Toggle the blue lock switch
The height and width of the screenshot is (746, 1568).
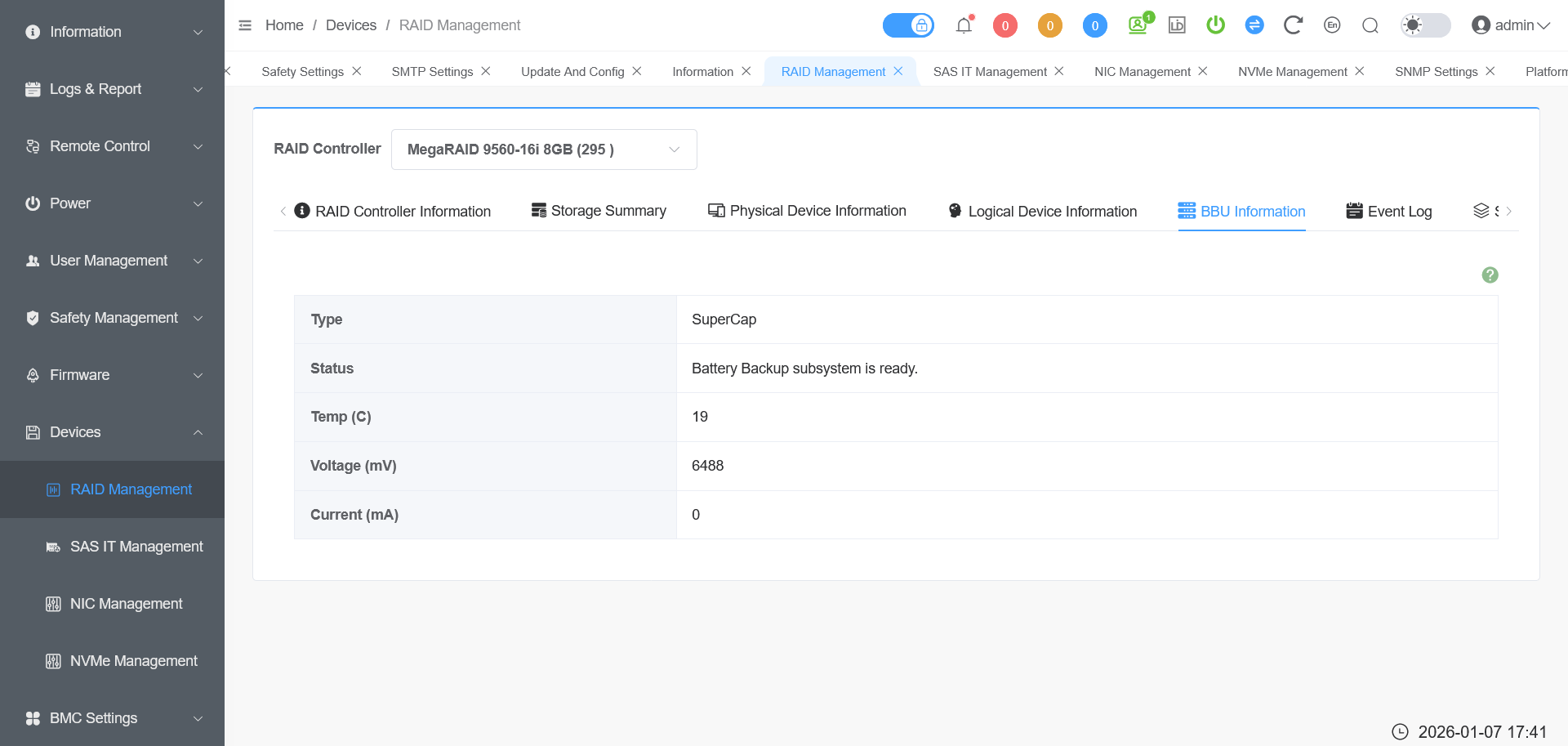coord(908,25)
